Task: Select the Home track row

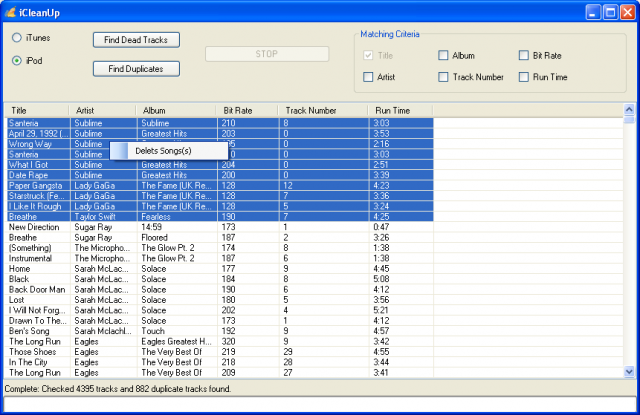Action: pos(220,269)
